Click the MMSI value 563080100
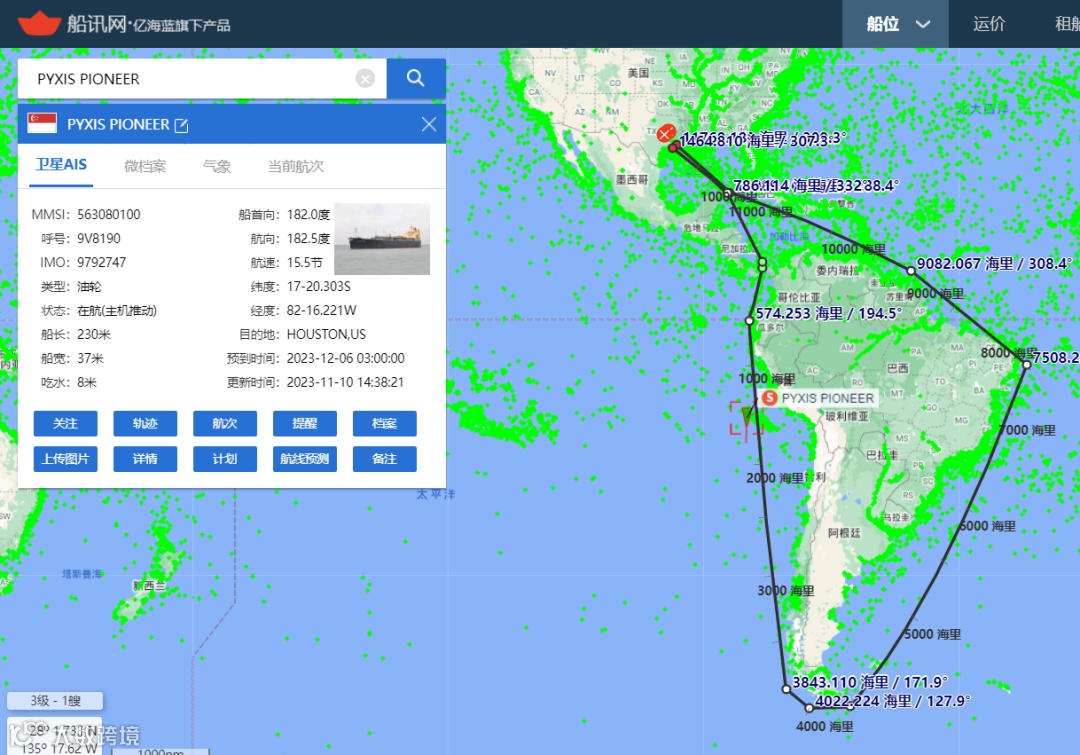Viewport: 1080px width, 755px height. point(109,214)
